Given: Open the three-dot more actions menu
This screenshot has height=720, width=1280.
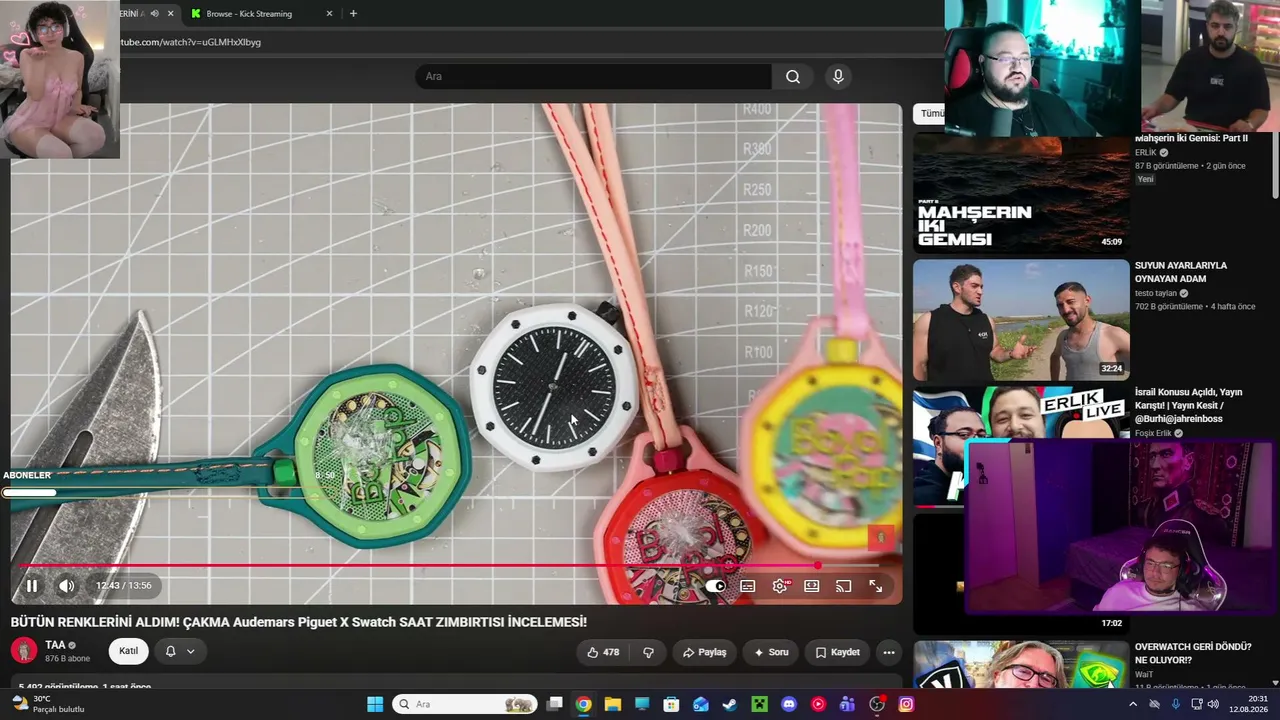Looking at the screenshot, I should pos(888,652).
